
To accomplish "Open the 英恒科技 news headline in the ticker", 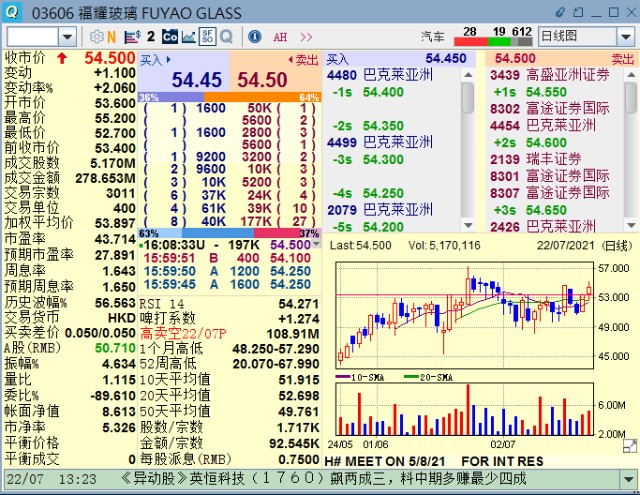I will coord(323,478).
